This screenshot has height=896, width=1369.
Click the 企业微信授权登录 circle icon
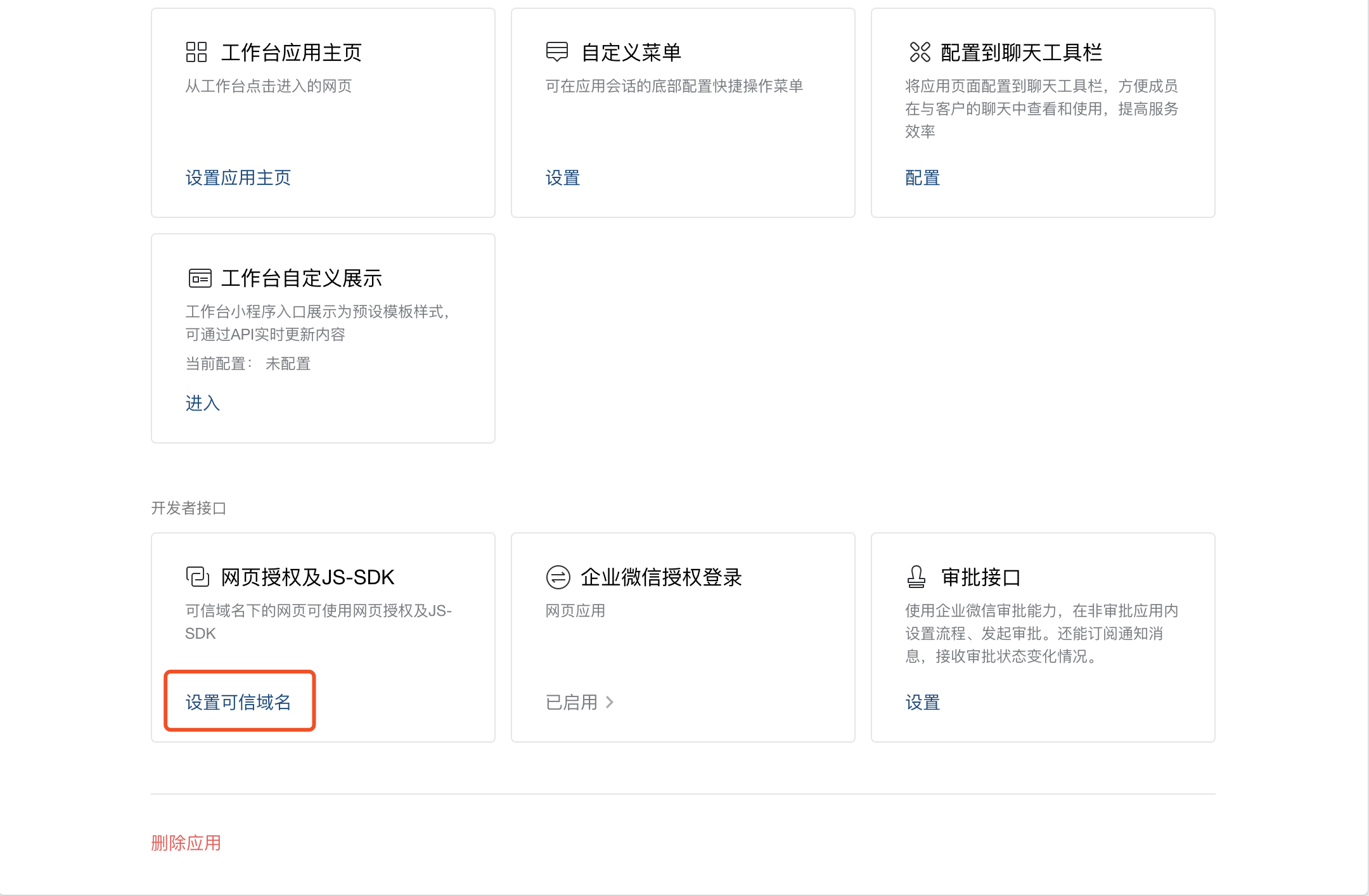click(x=558, y=577)
